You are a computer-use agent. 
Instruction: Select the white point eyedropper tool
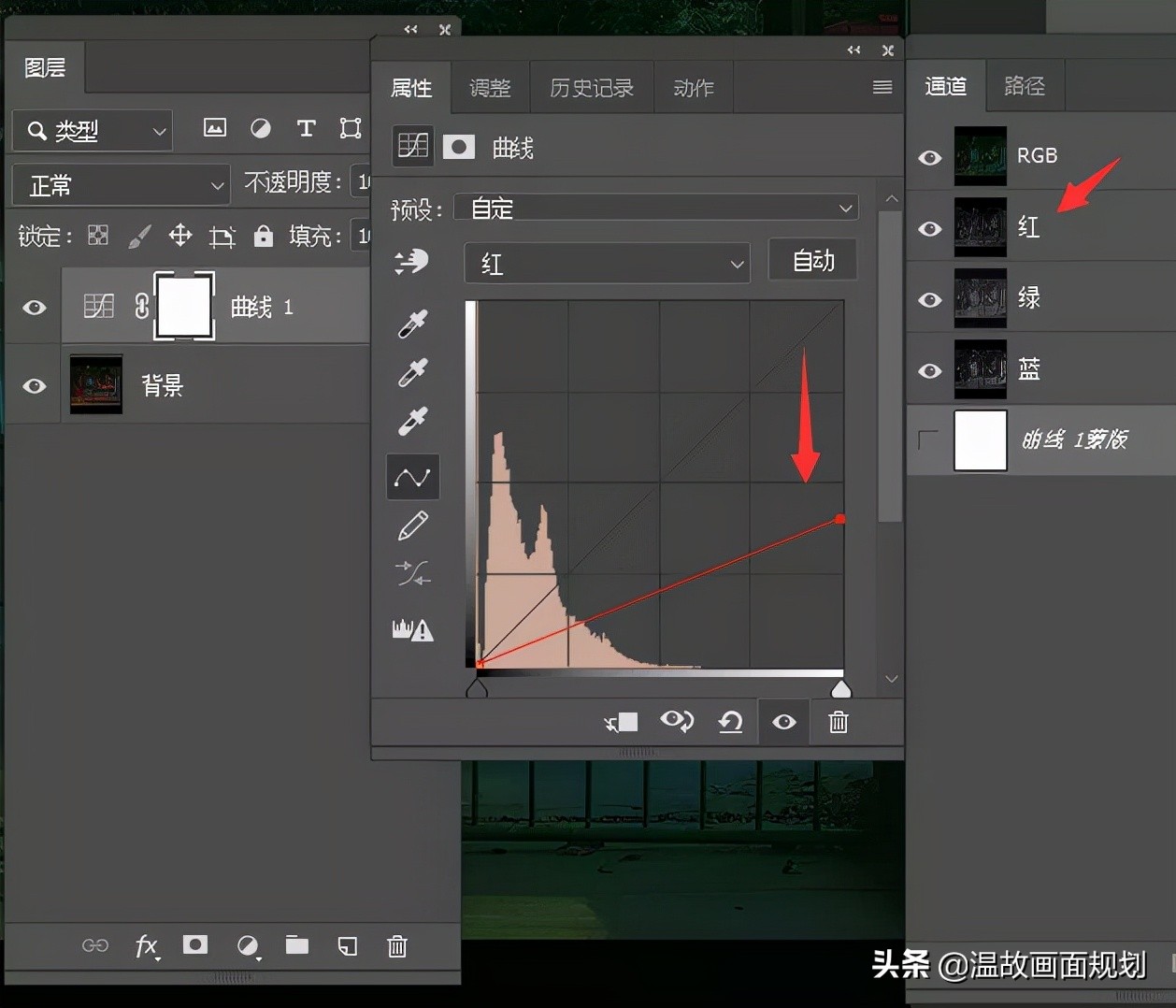pos(412,422)
